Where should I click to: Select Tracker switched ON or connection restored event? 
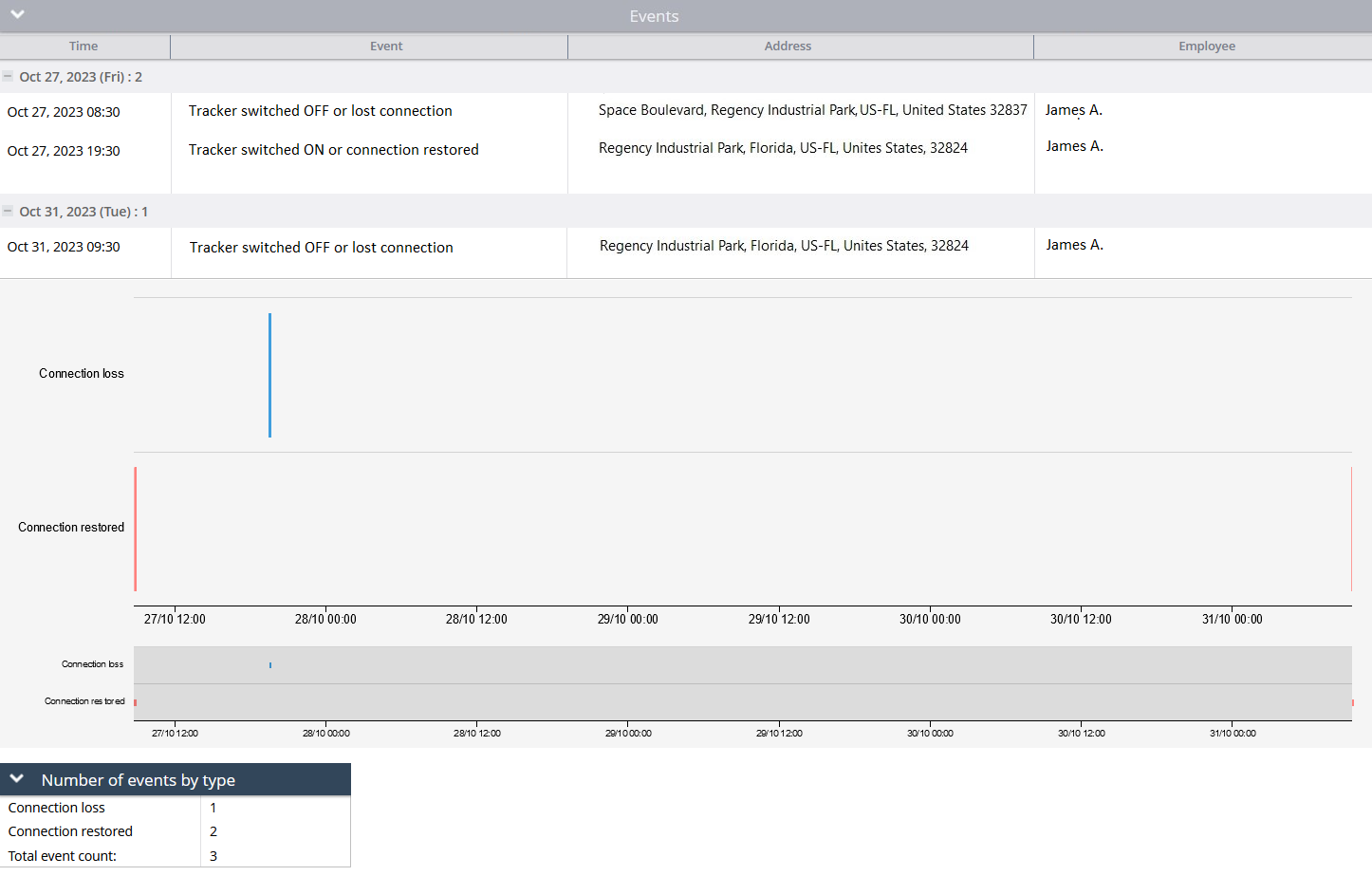click(x=333, y=150)
